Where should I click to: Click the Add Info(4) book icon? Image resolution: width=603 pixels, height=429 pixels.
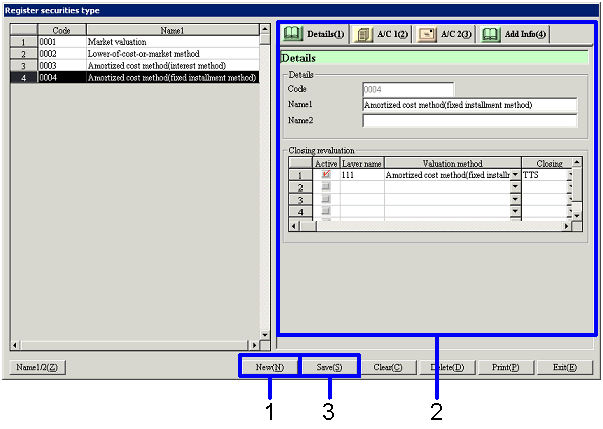tap(490, 34)
